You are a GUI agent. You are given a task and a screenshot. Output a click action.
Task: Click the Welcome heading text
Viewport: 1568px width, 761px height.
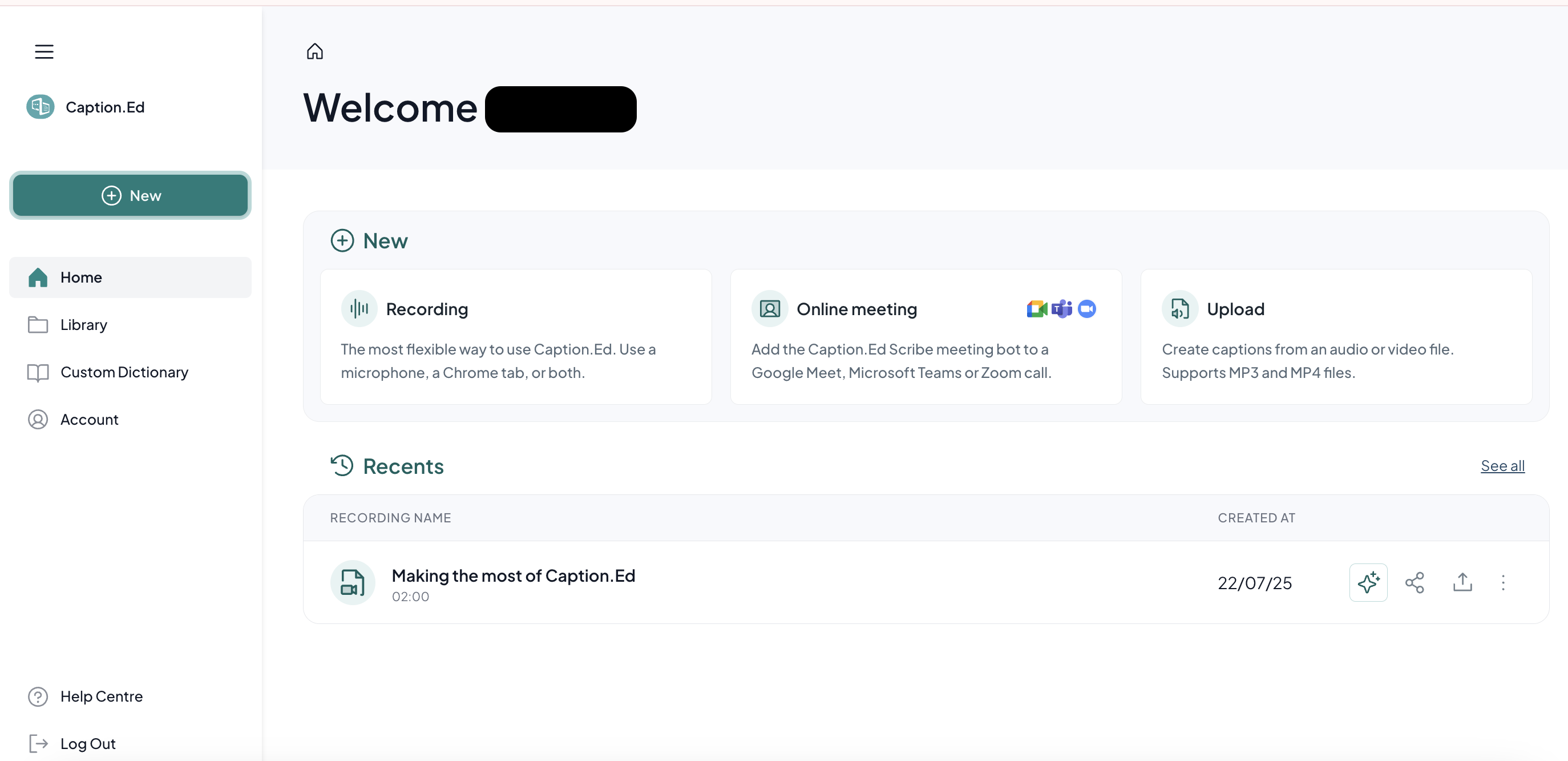[390, 108]
